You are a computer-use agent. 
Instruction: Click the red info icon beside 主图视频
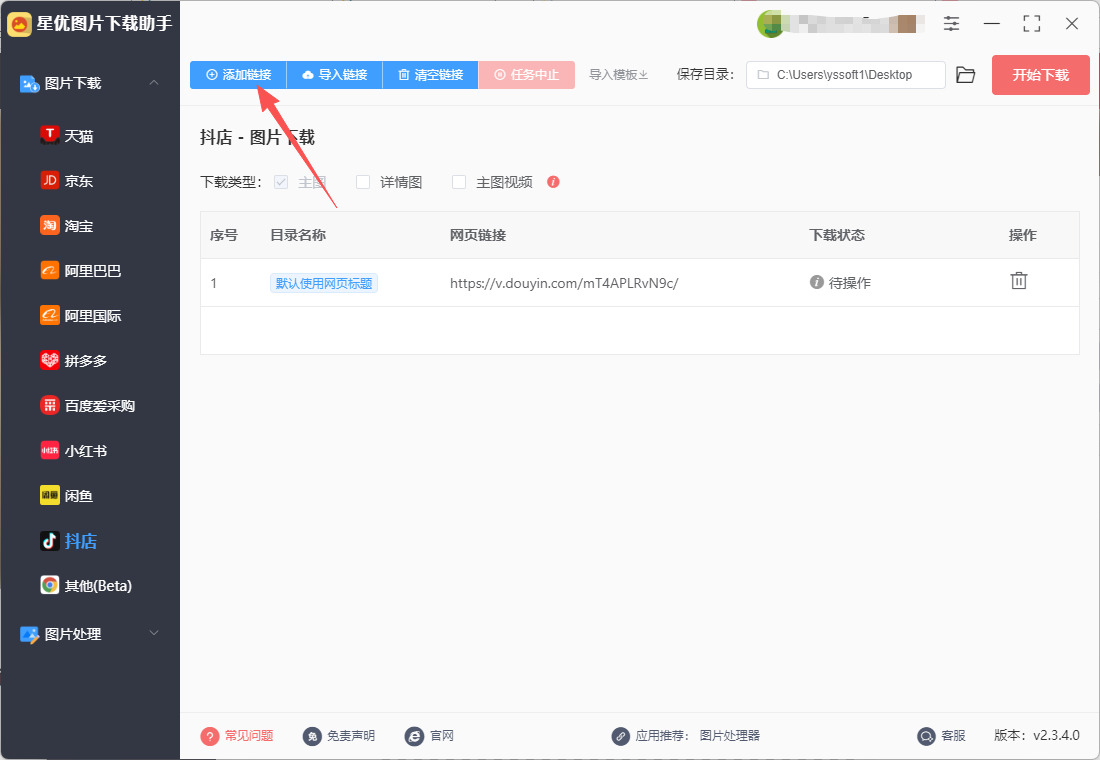[x=553, y=182]
